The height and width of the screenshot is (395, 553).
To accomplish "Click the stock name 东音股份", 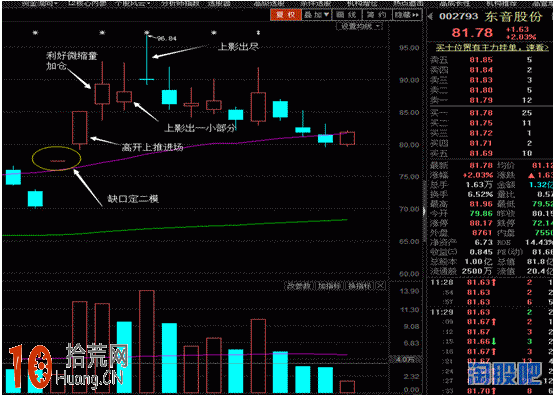I will coord(513,17).
